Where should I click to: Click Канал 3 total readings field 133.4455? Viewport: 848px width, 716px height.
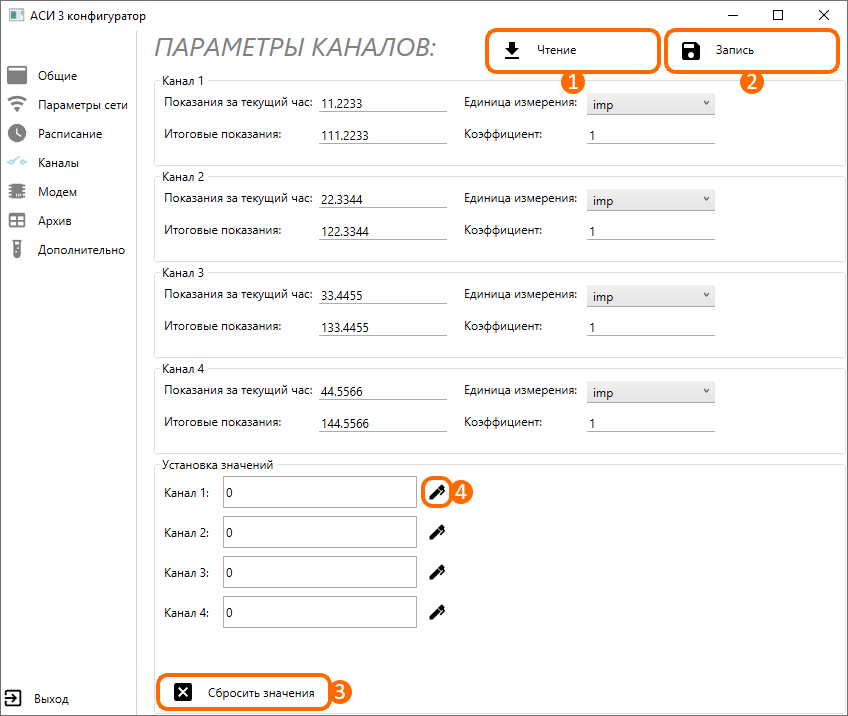coord(383,327)
